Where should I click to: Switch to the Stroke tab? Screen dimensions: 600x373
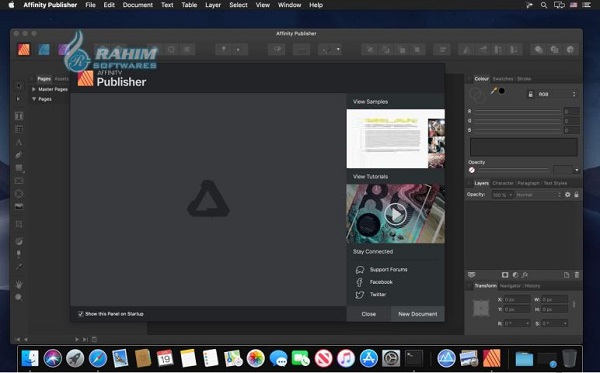coord(524,79)
